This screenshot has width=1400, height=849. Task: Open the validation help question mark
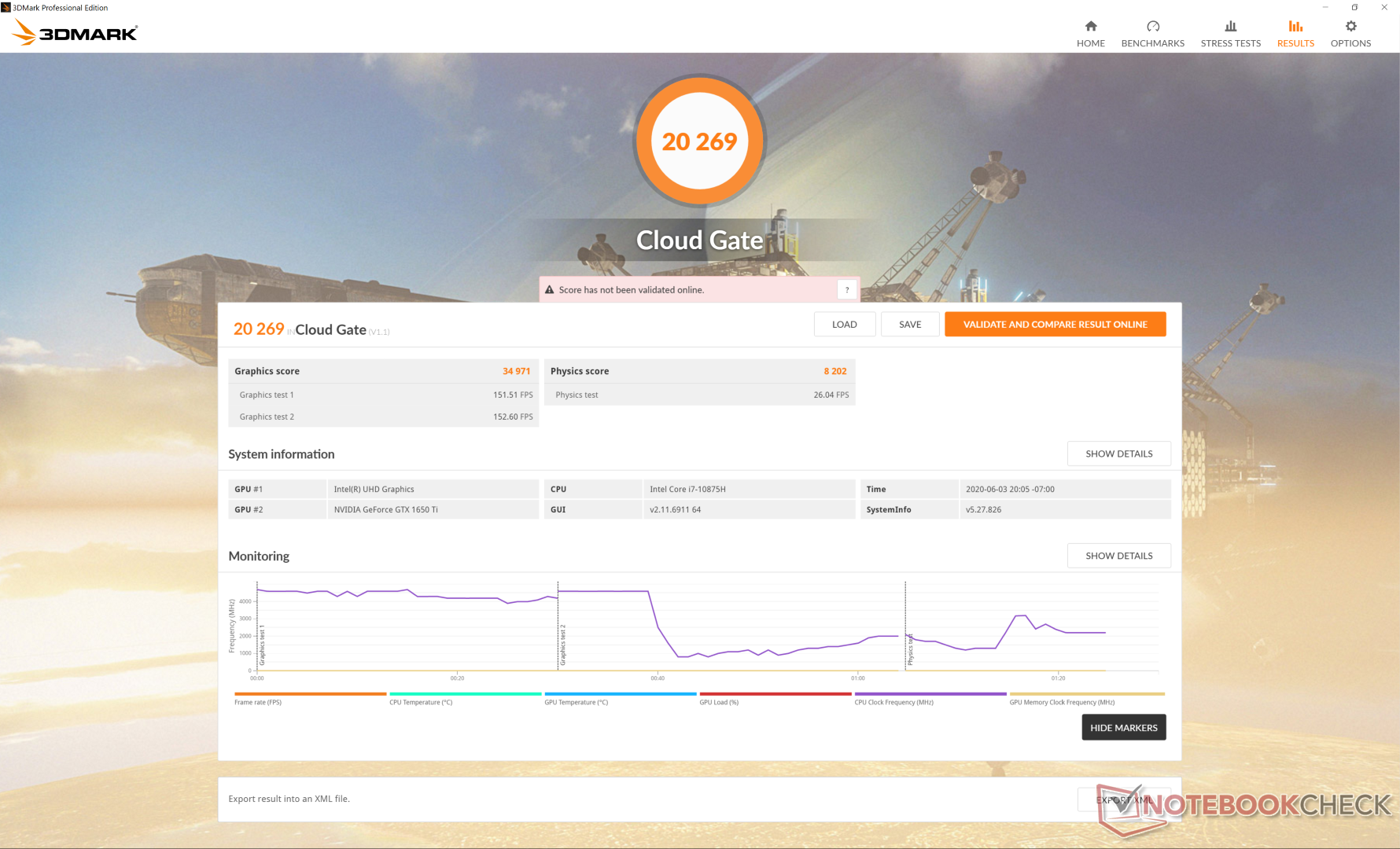847,290
